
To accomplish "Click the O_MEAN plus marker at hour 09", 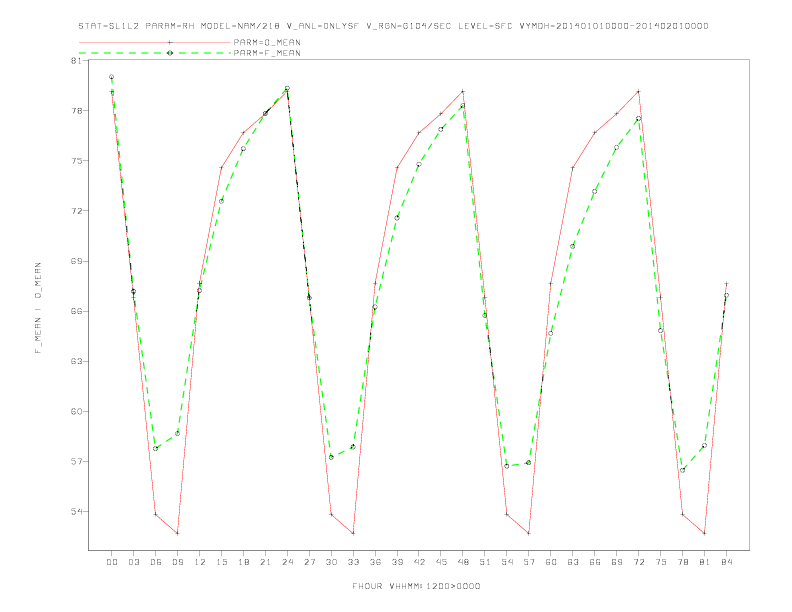I will pyautogui.click(x=177, y=533).
